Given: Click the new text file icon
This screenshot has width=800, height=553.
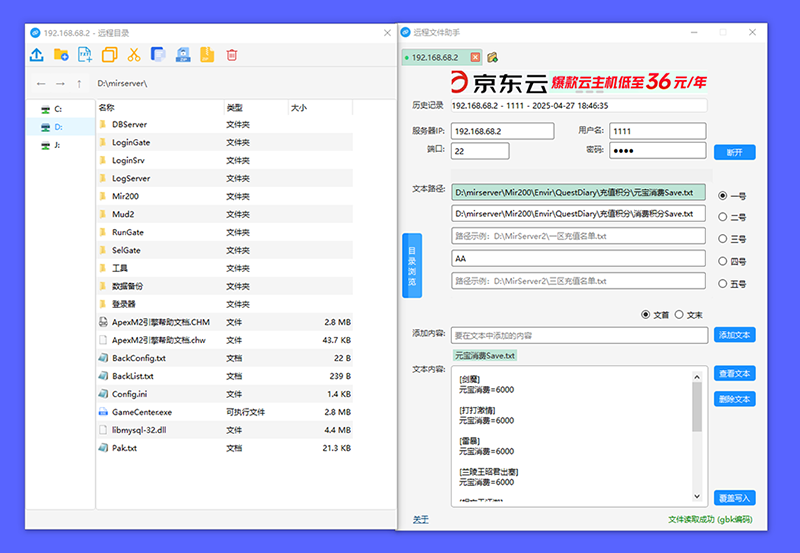Looking at the screenshot, I should tap(85, 55).
